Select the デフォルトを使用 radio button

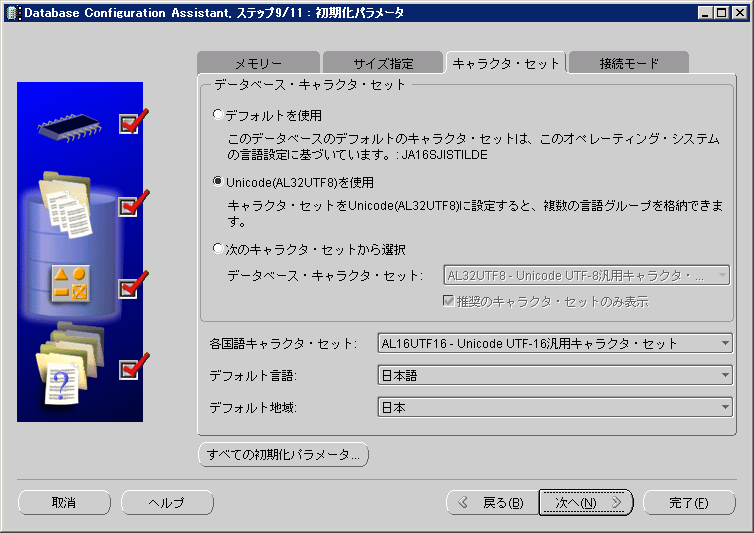(x=218, y=114)
